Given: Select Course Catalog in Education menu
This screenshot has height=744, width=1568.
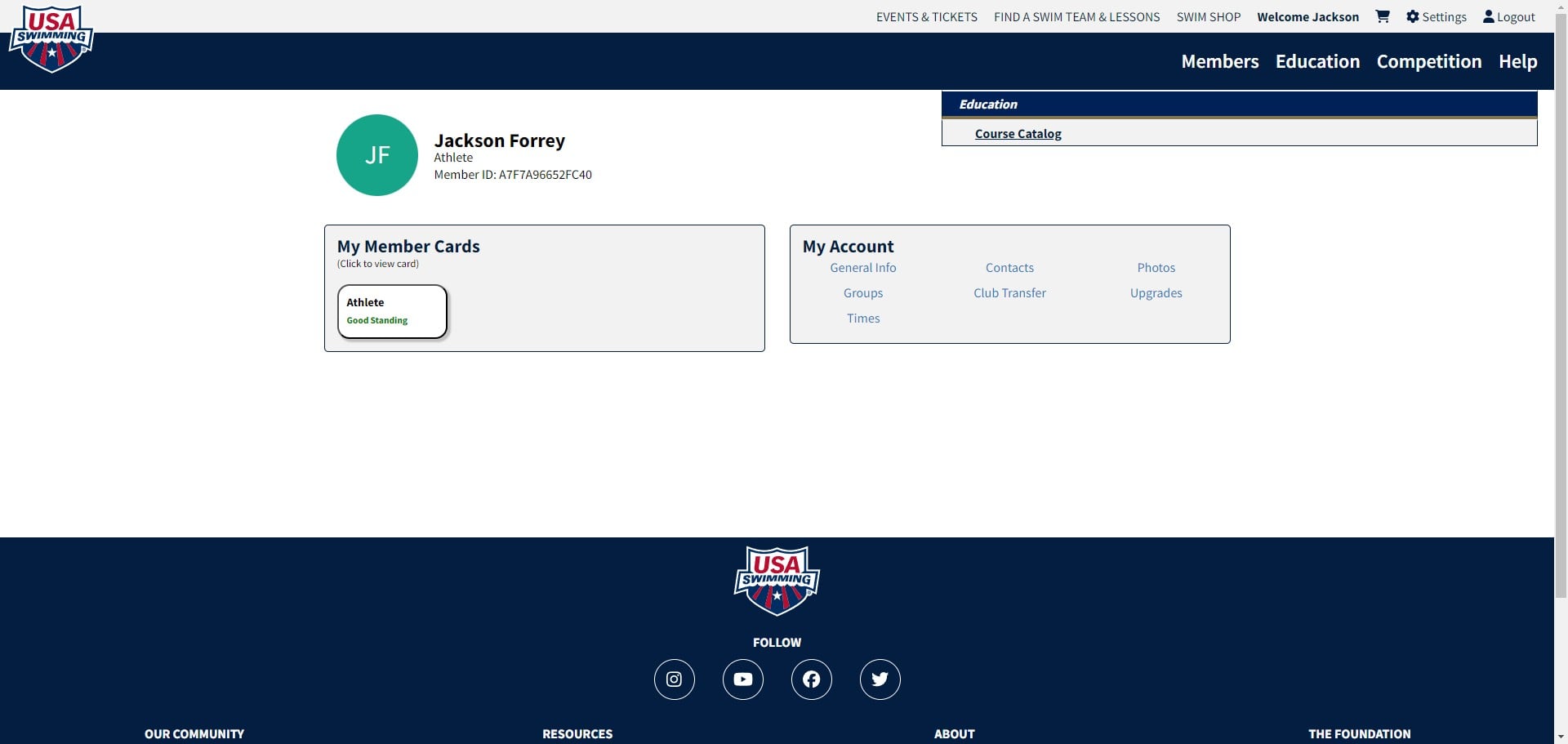Looking at the screenshot, I should tap(1018, 134).
